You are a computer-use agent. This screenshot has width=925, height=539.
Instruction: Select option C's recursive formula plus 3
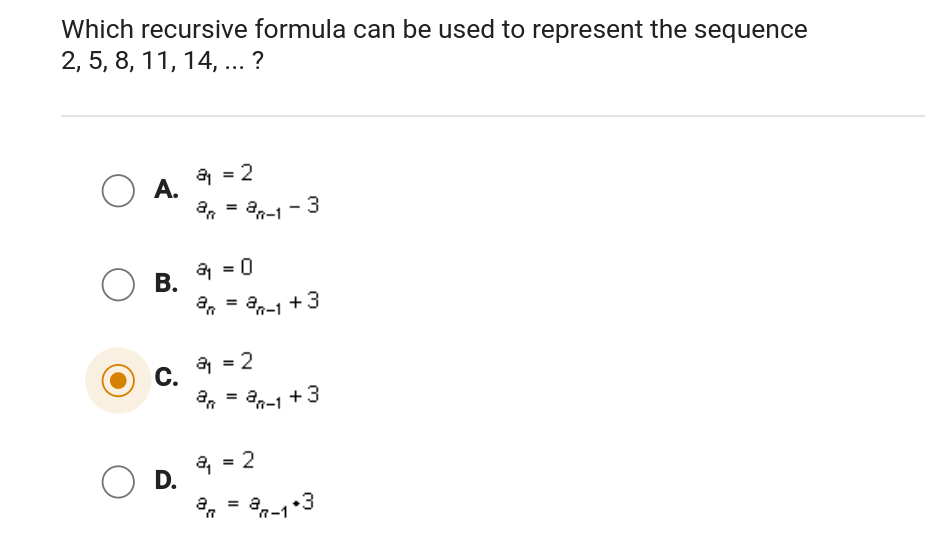(258, 396)
